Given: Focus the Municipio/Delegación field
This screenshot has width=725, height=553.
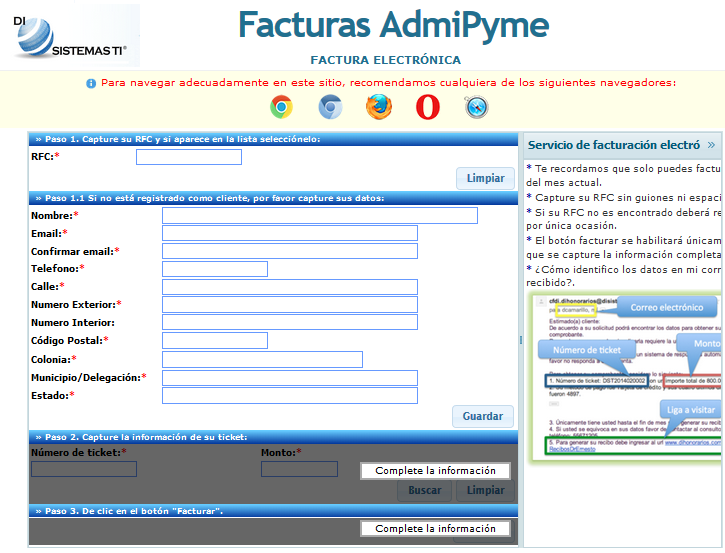Looking at the screenshot, I should pos(290,378).
